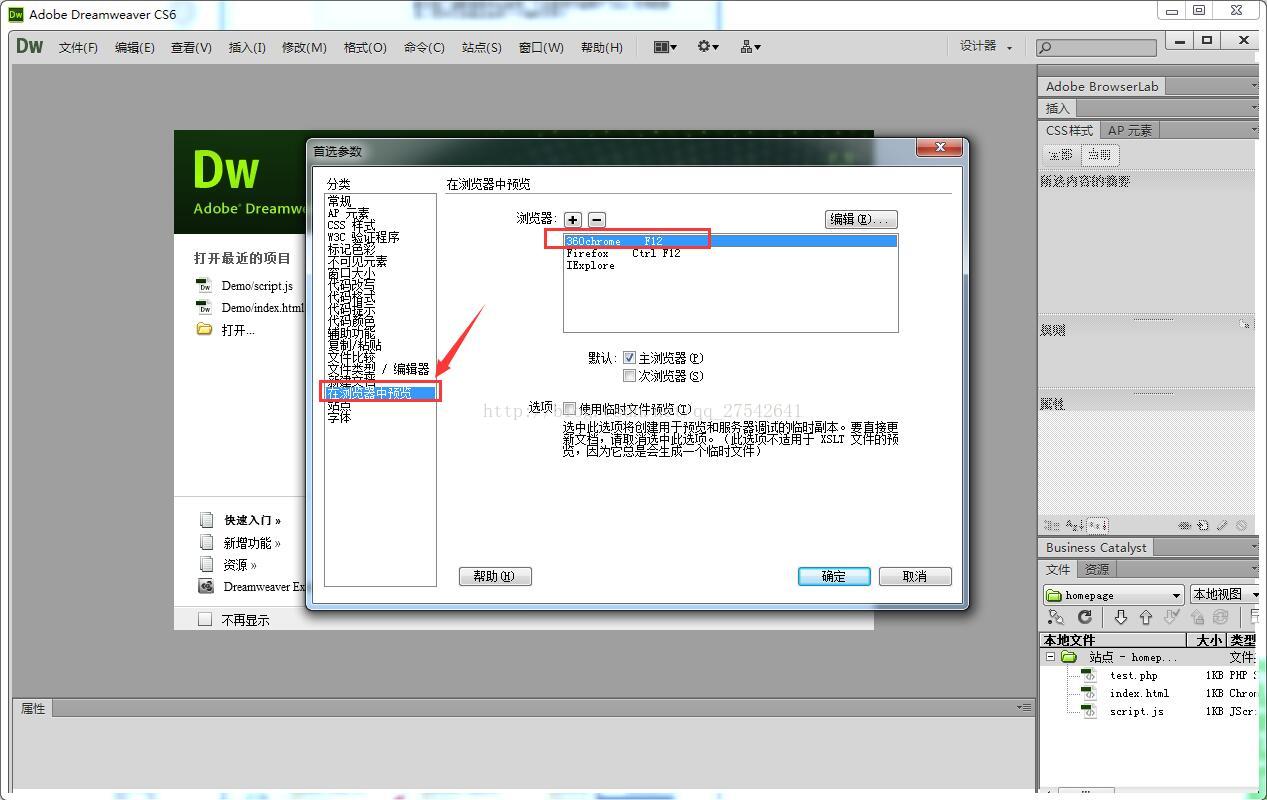Open CSS样式 panel options menu
Image resolution: width=1267 pixels, height=800 pixels.
[1253, 130]
